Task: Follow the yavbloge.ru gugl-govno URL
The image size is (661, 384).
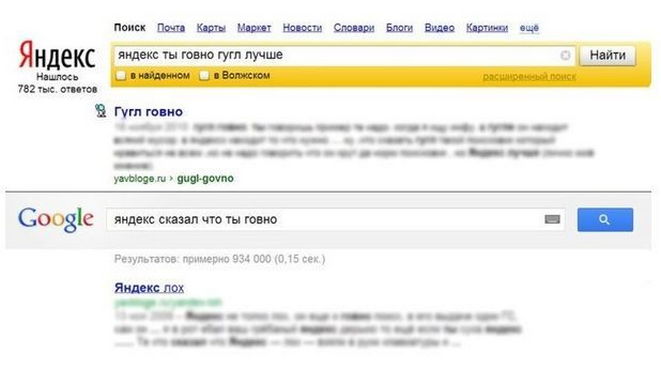Action: point(174,178)
